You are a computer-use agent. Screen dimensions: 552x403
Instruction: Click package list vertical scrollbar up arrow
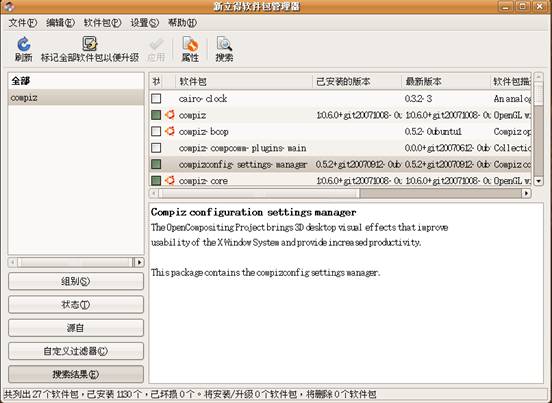click(538, 77)
